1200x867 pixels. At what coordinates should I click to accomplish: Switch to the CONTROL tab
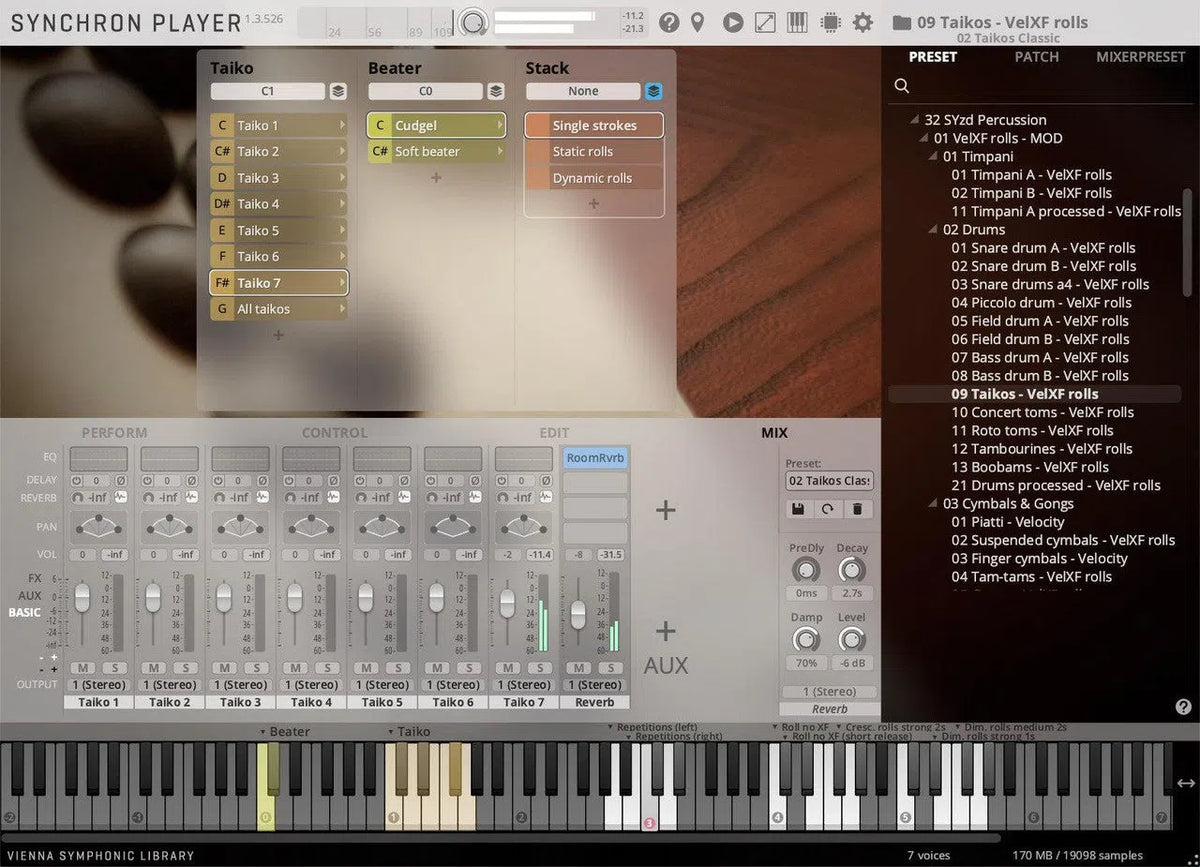pyautogui.click(x=333, y=432)
